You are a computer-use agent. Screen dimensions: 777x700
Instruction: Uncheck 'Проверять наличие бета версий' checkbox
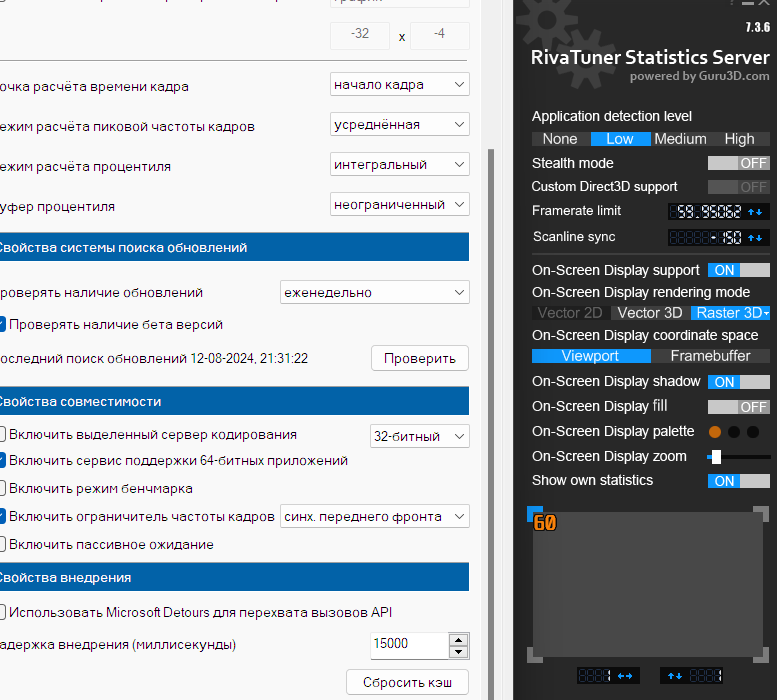pos(2,324)
